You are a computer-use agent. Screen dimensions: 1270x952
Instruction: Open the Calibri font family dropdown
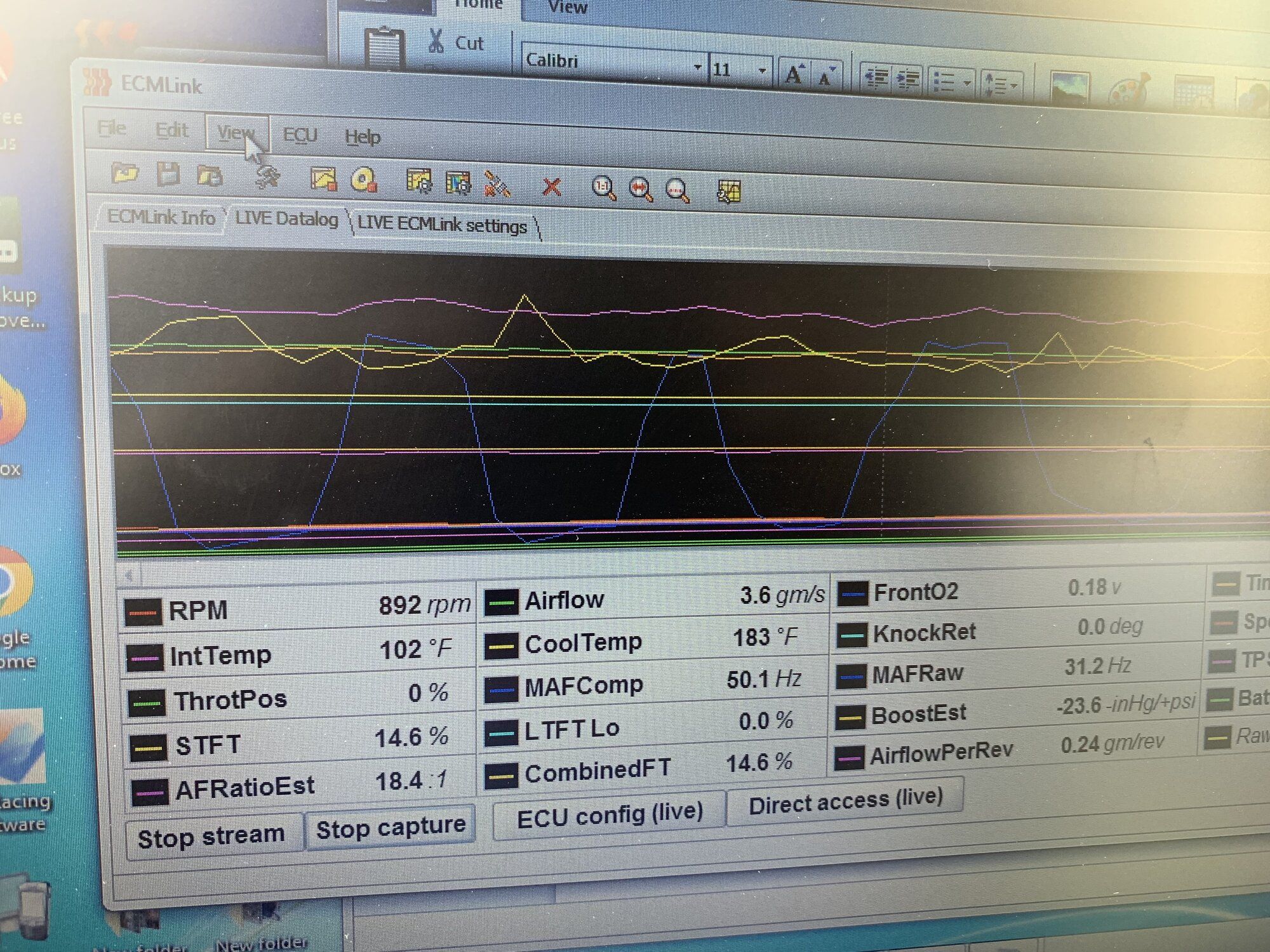[697, 67]
